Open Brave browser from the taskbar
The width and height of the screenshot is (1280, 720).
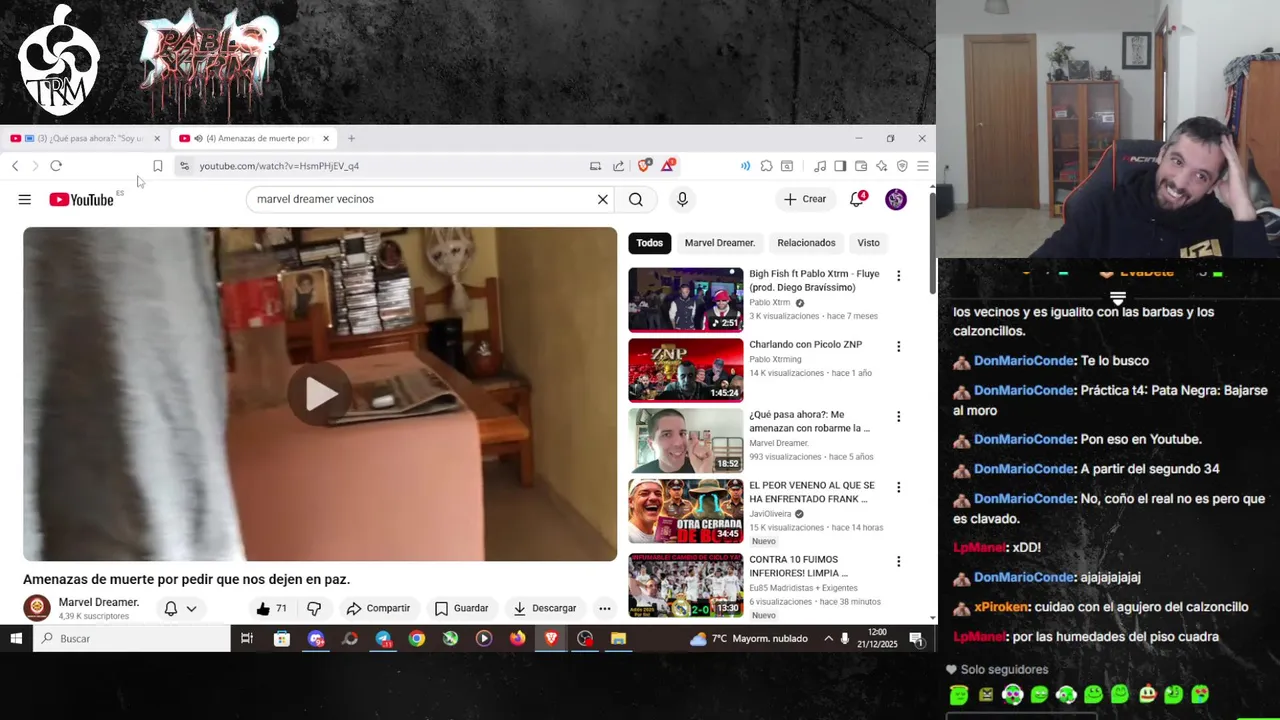click(x=551, y=638)
